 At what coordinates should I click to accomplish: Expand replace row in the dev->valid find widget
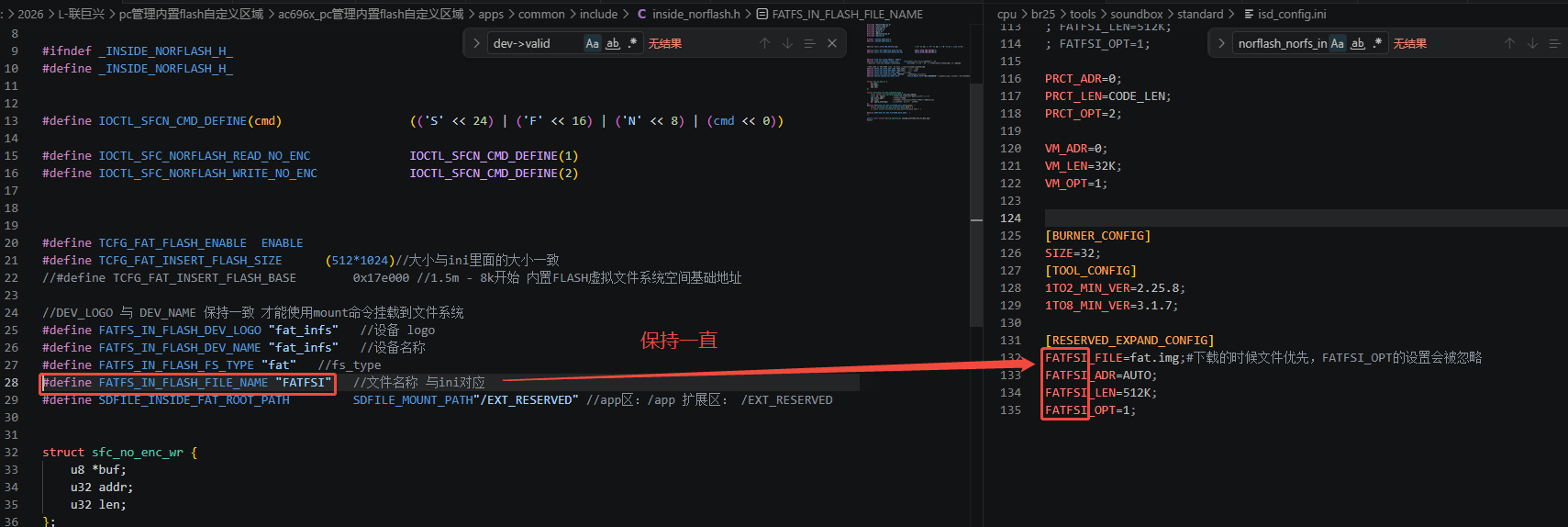[x=476, y=43]
